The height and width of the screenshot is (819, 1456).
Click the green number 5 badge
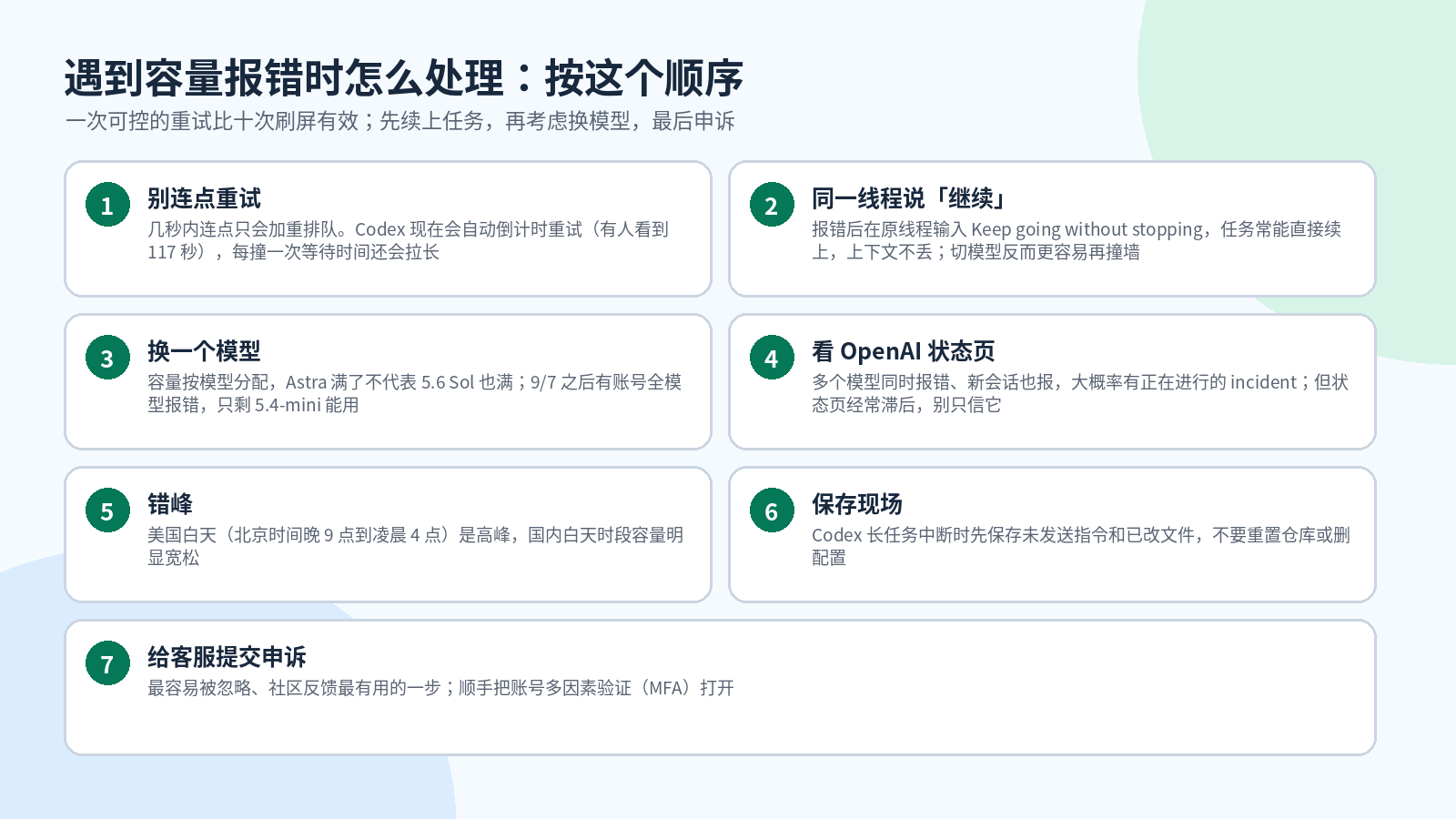tap(107, 511)
